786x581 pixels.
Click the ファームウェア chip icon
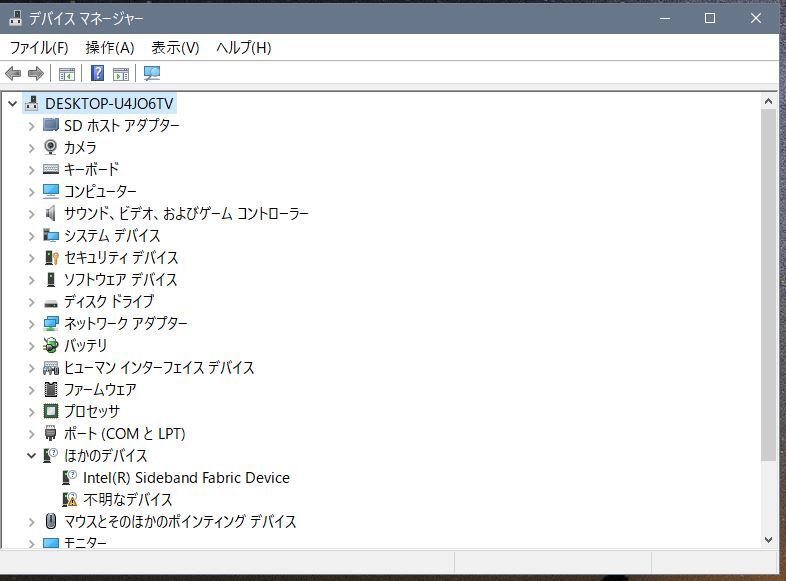51,390
